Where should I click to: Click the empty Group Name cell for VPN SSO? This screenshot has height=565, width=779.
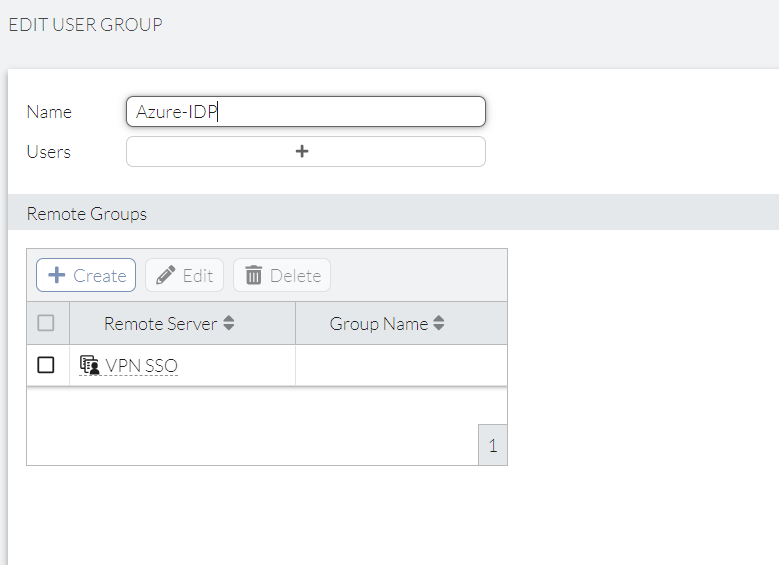(x=400, y=366)
